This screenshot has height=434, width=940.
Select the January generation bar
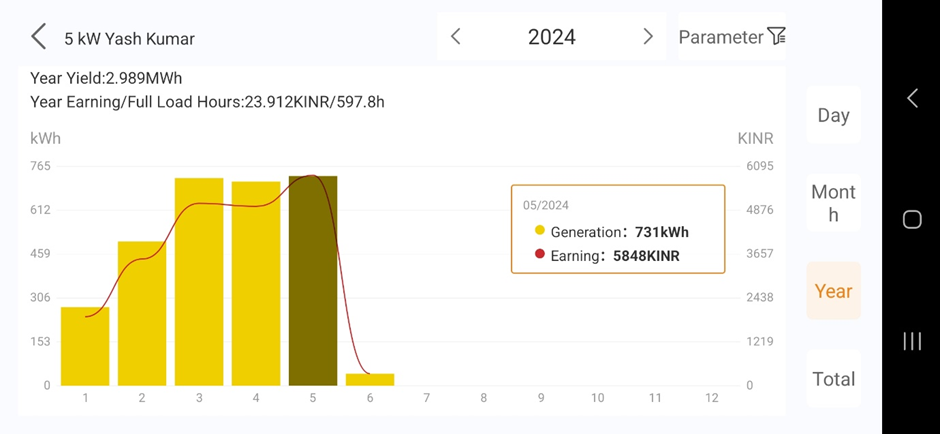85,346
